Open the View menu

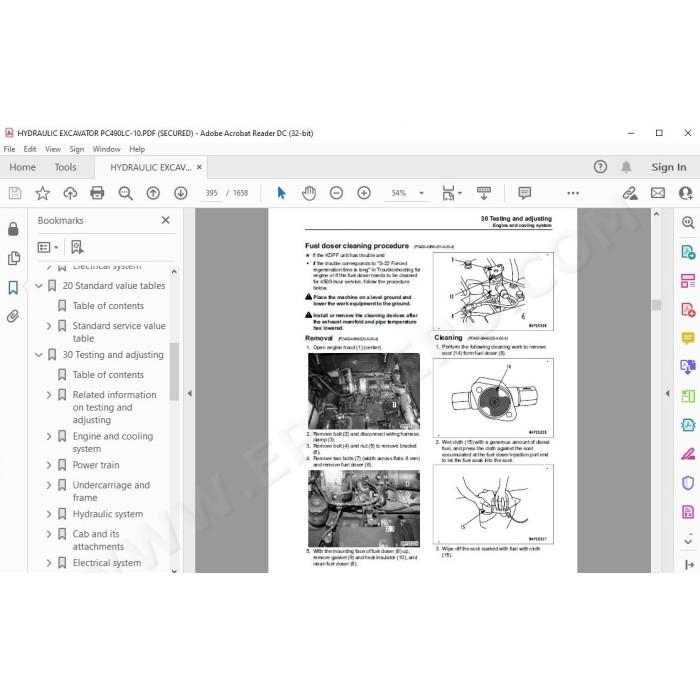[x=53, y=149]
